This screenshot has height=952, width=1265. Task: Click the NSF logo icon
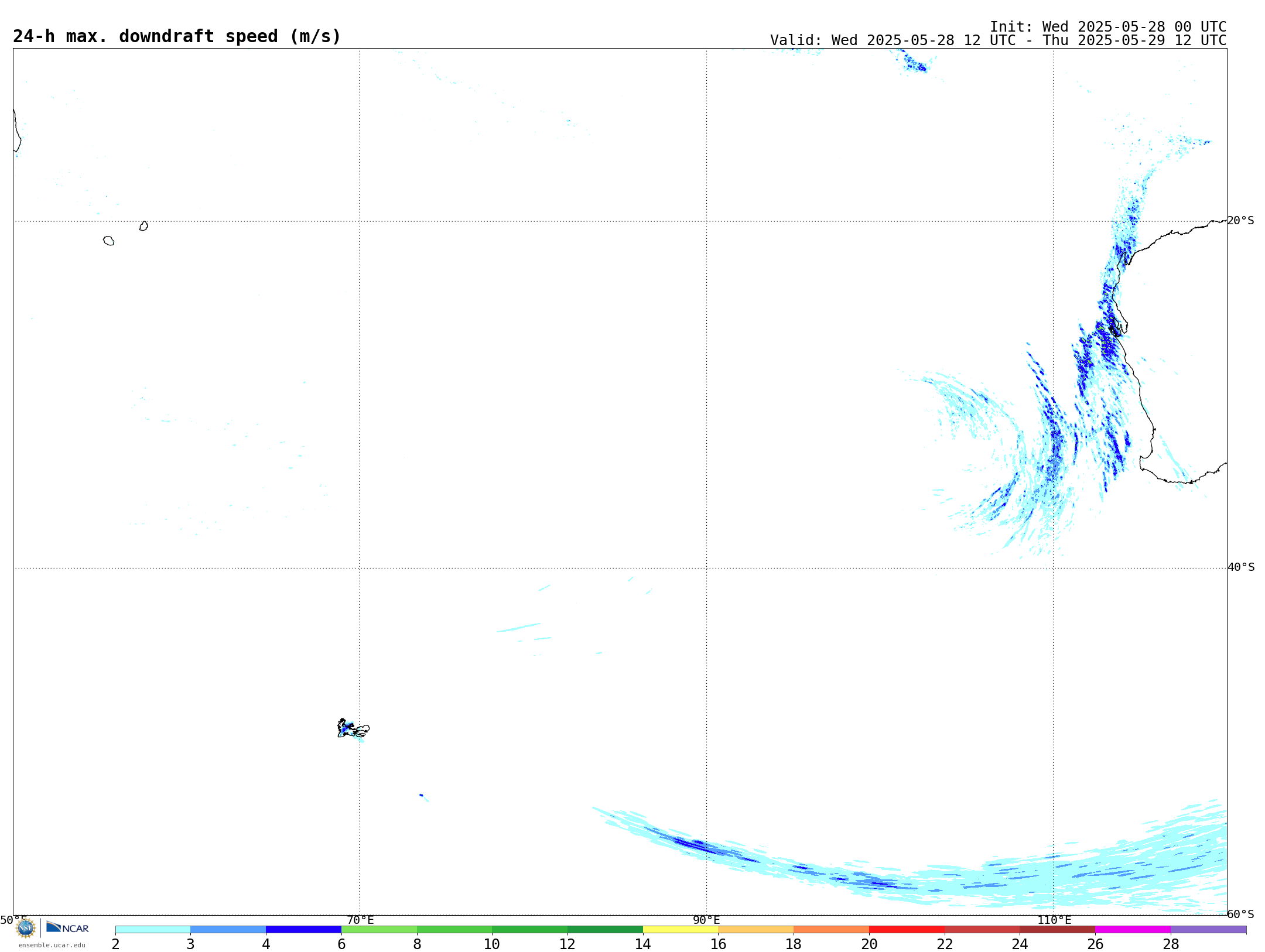point(25,927)
